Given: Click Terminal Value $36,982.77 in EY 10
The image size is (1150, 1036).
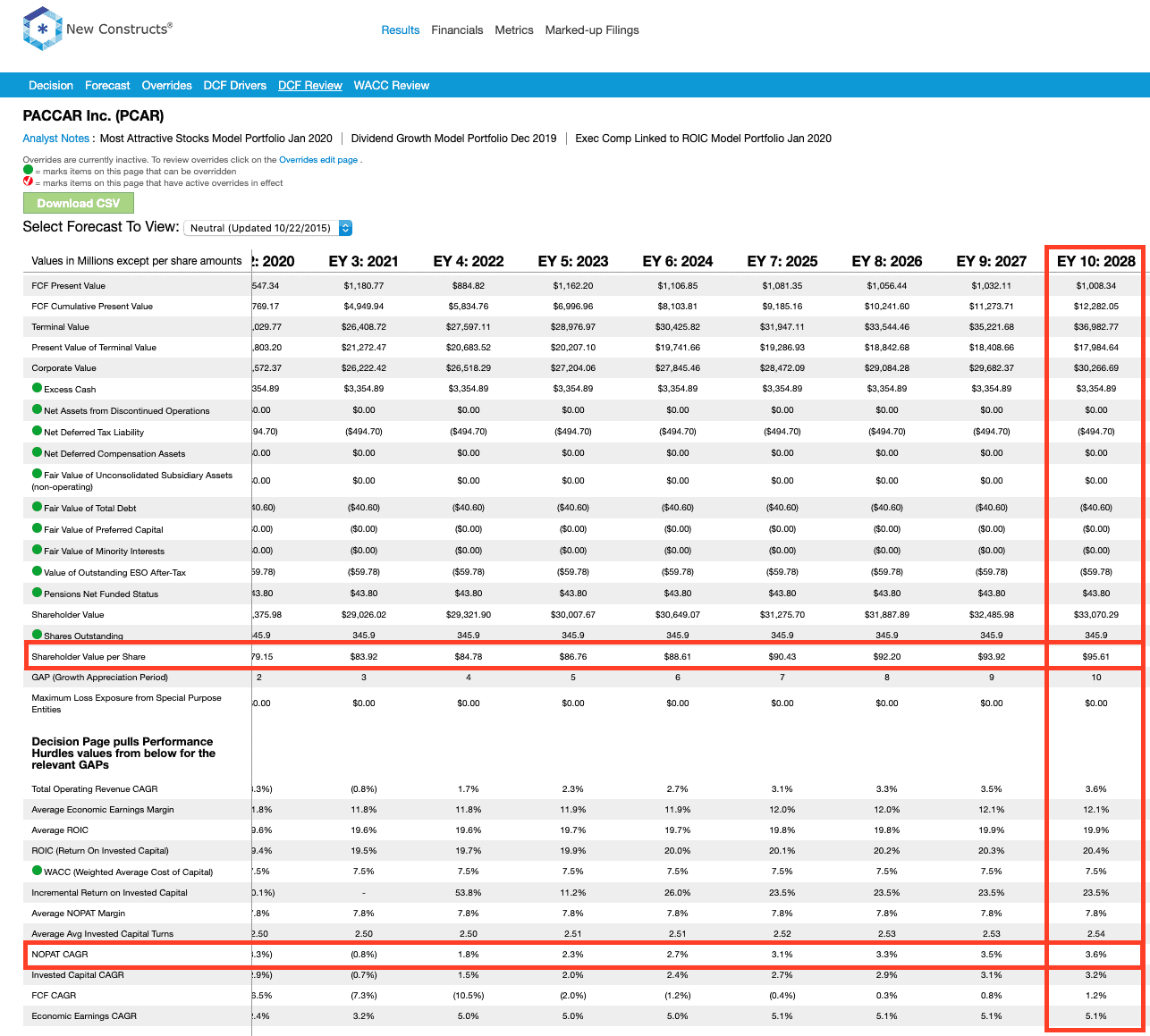Looking at the screenshot, I should (x=1096, y=326).
